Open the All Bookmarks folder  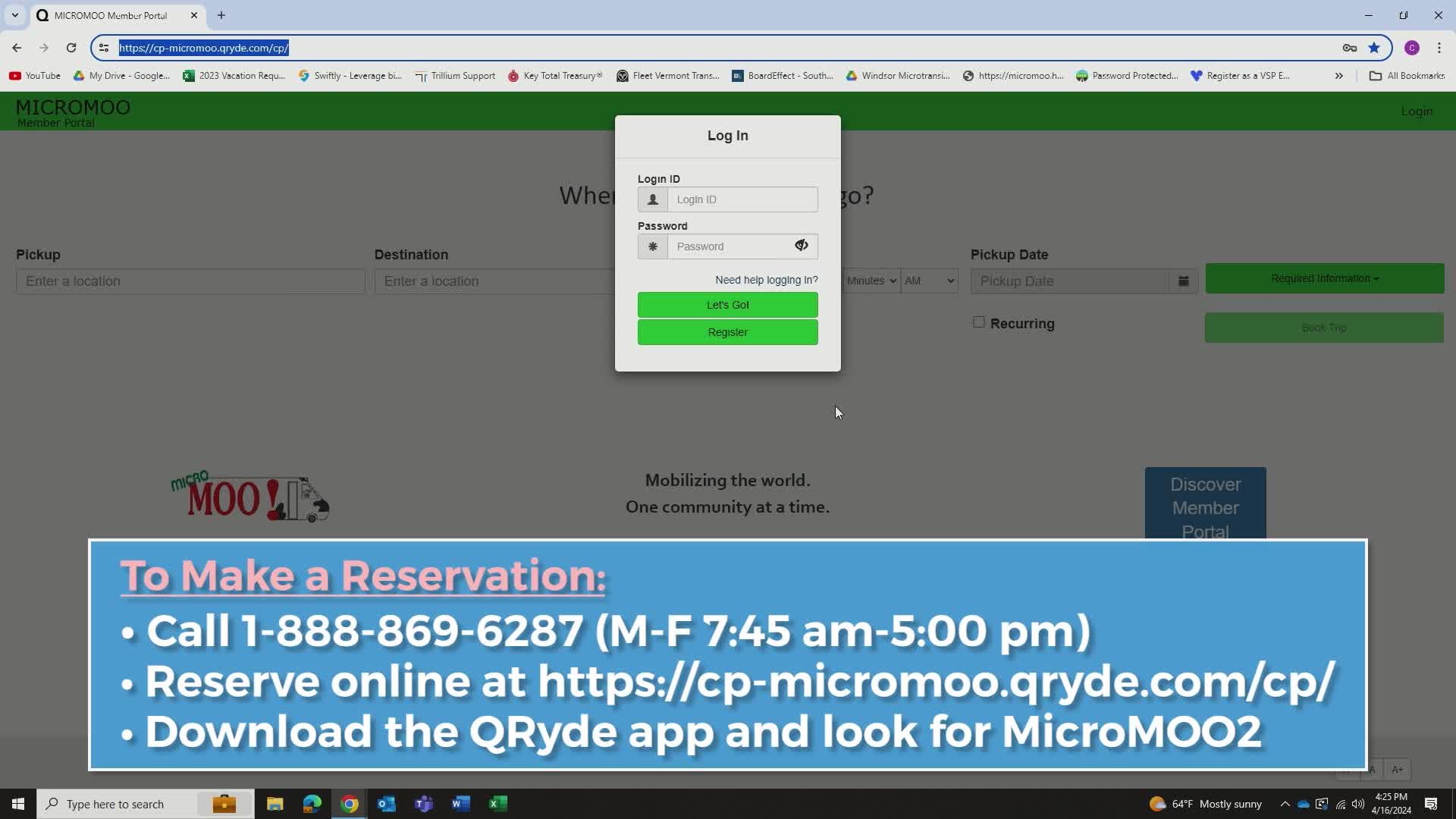[1407, 76]
